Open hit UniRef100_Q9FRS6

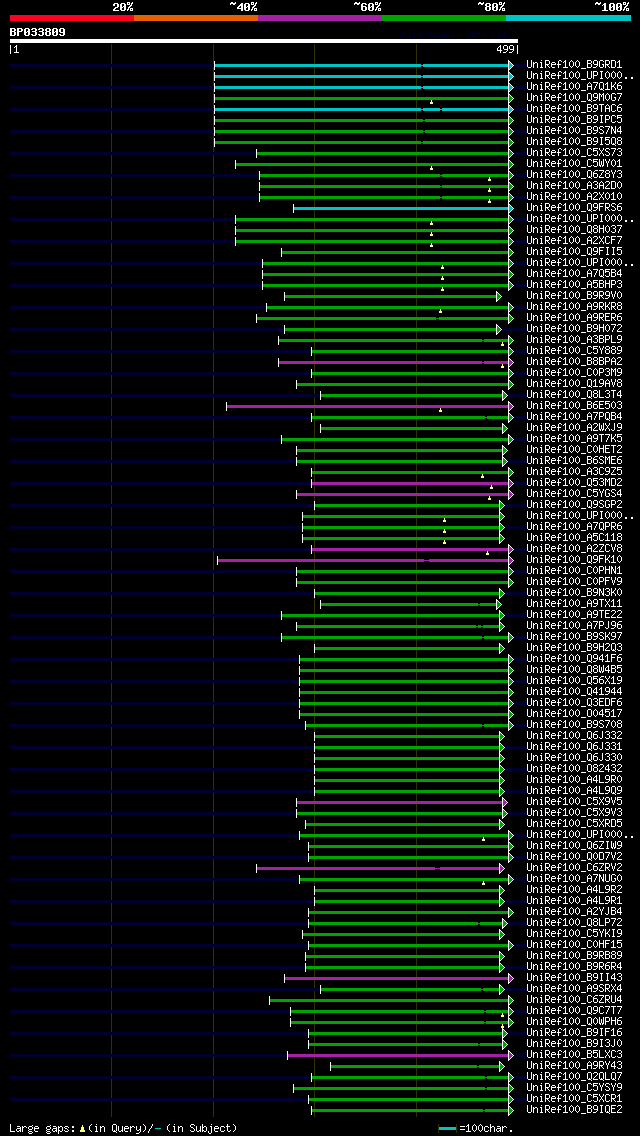coord(574,208)
